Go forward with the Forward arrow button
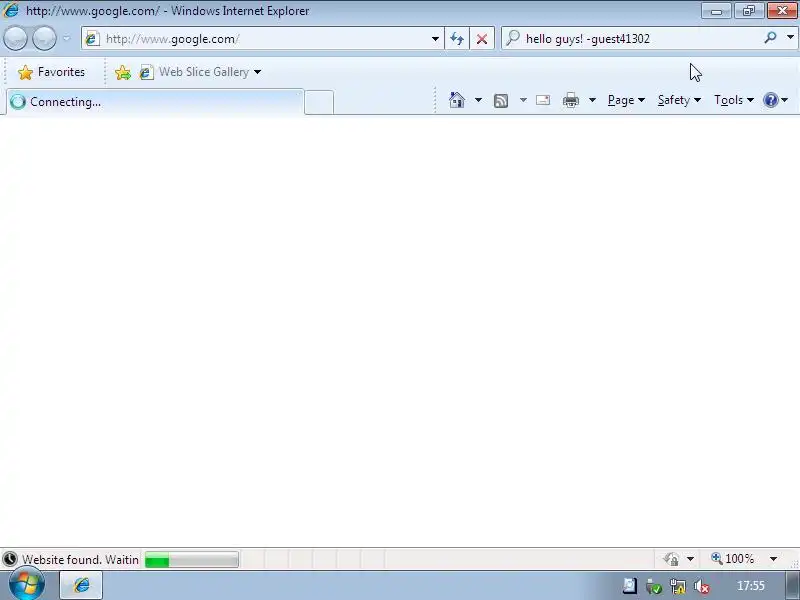Image resolution: width=800 pixels, height=600 pixels. tap(44, 39)
